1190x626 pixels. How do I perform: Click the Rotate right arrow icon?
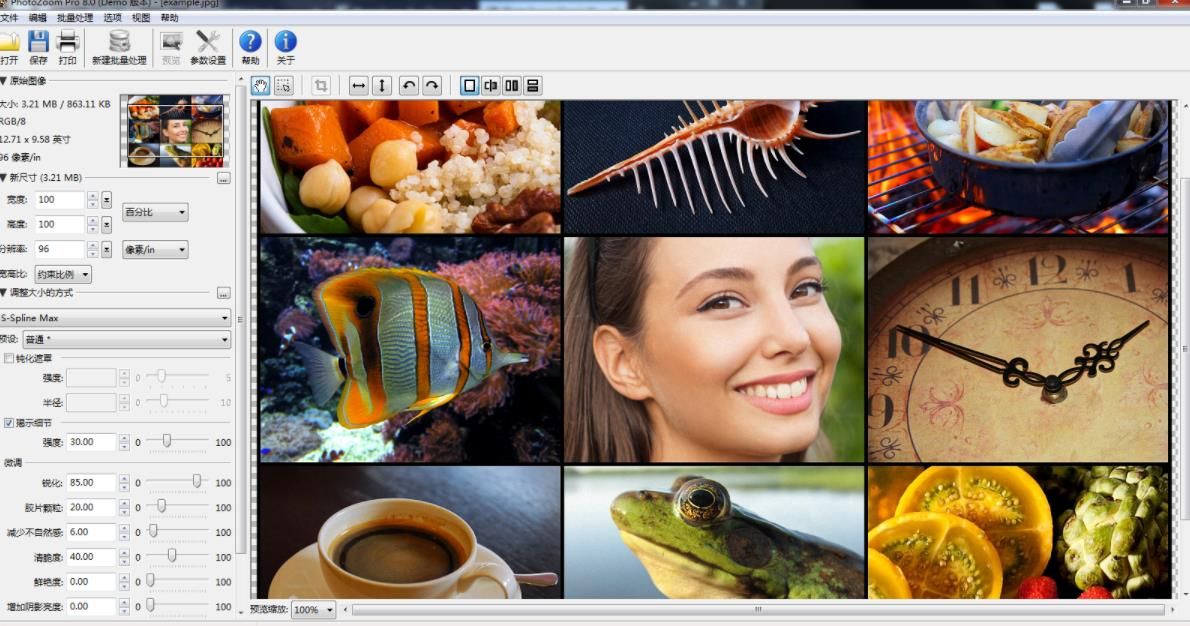click(429, 86)
